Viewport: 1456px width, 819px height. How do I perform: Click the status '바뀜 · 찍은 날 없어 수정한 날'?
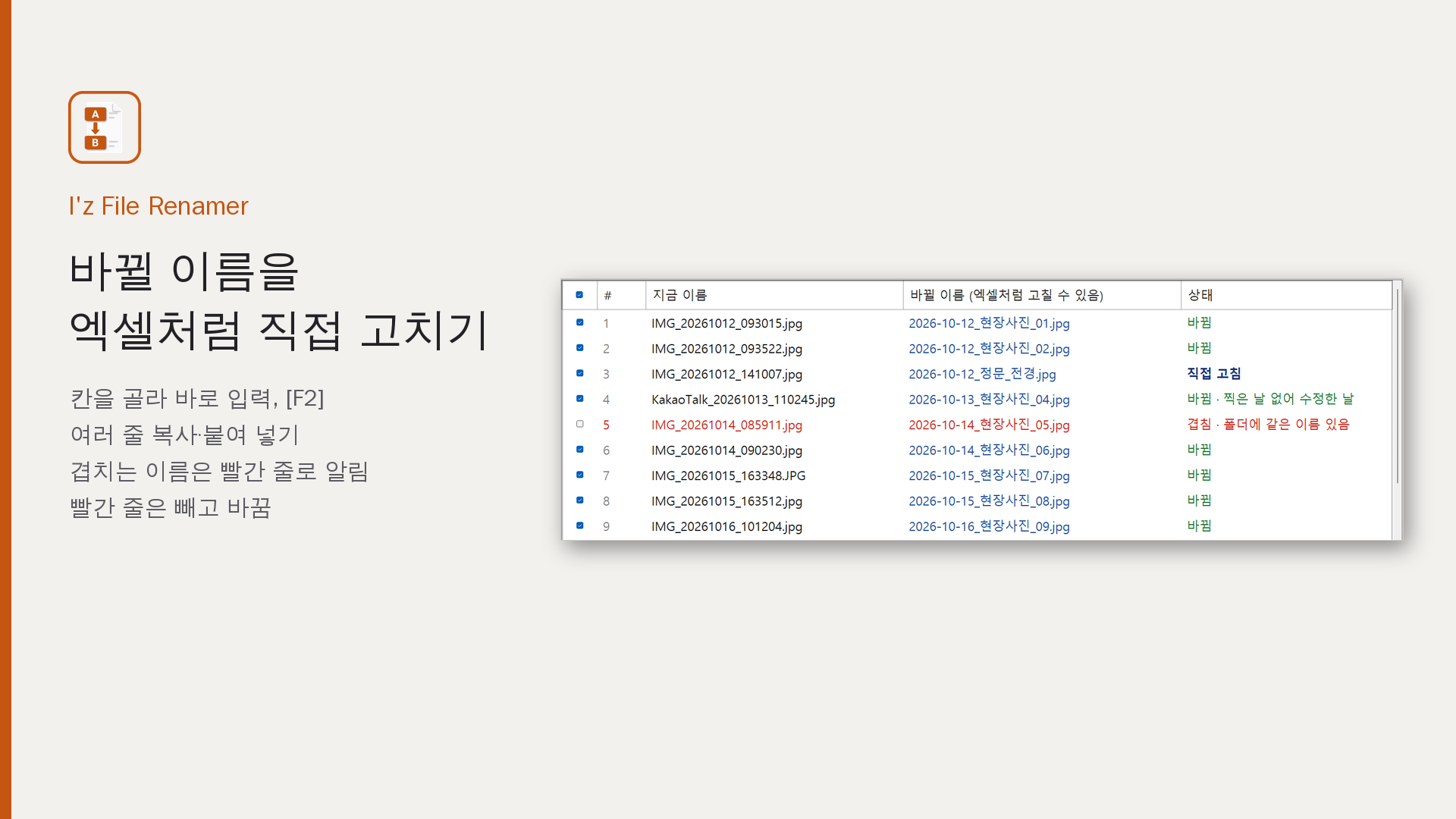tap(1270, 399)
